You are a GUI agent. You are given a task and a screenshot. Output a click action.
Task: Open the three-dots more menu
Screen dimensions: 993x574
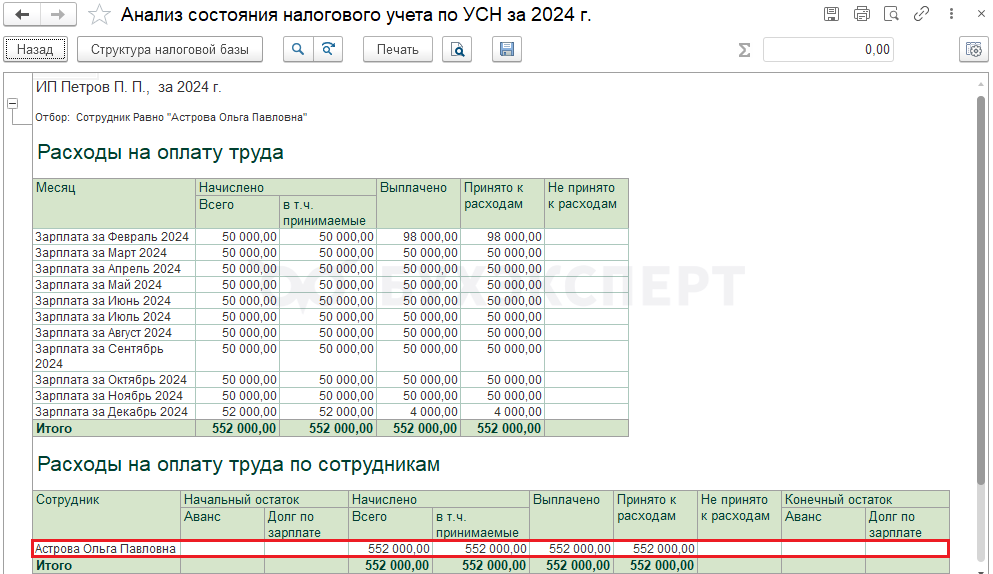(951, 14)
